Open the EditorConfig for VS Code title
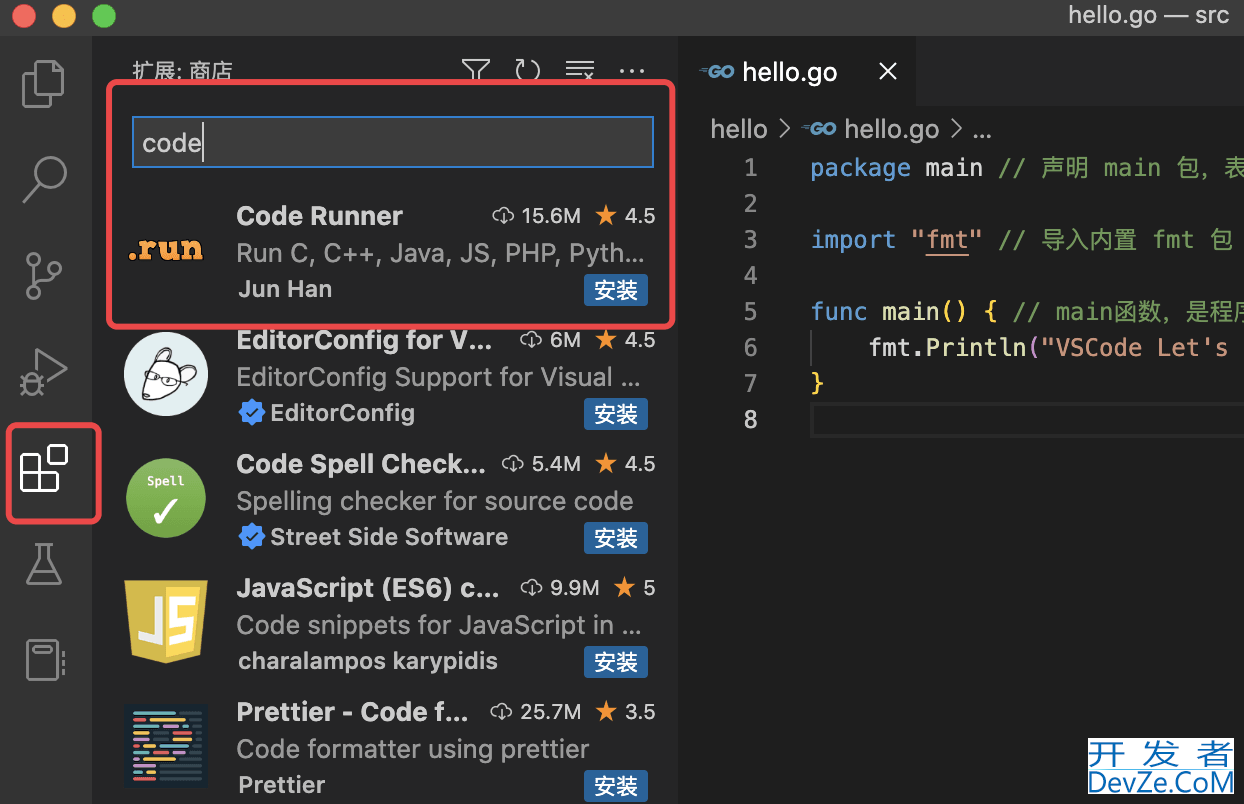 [364, 340]
